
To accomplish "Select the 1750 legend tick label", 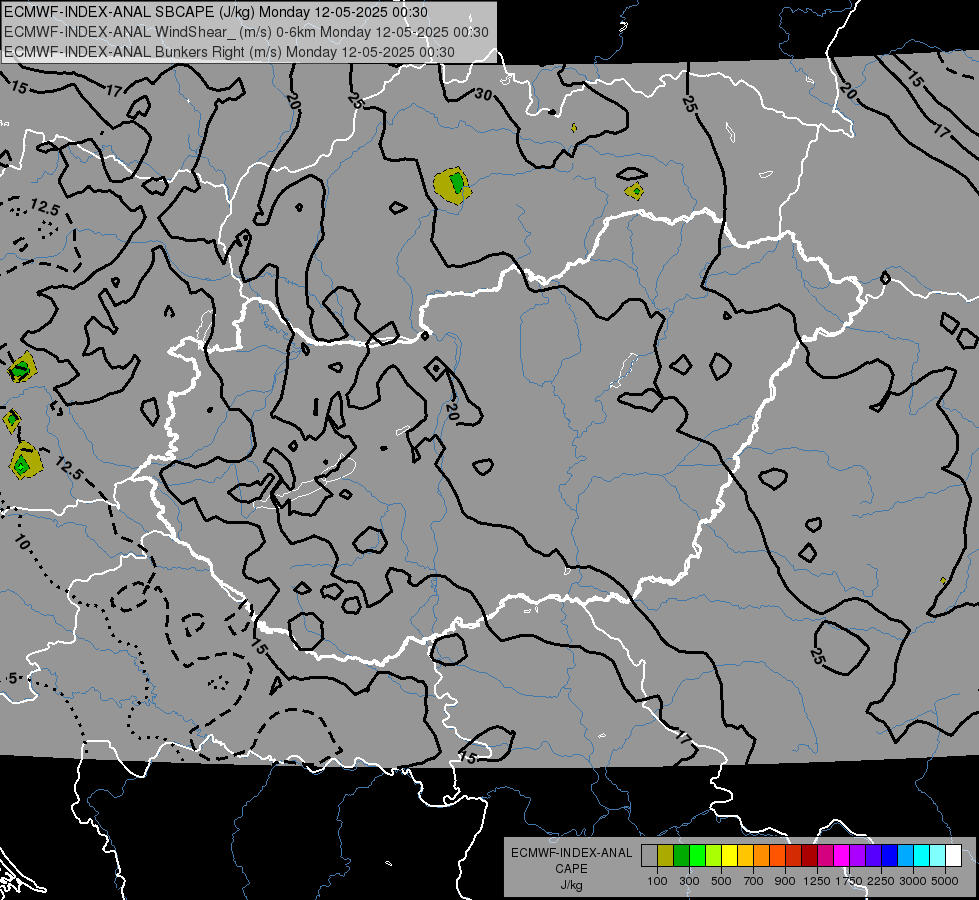I will [x=849, y=881].
